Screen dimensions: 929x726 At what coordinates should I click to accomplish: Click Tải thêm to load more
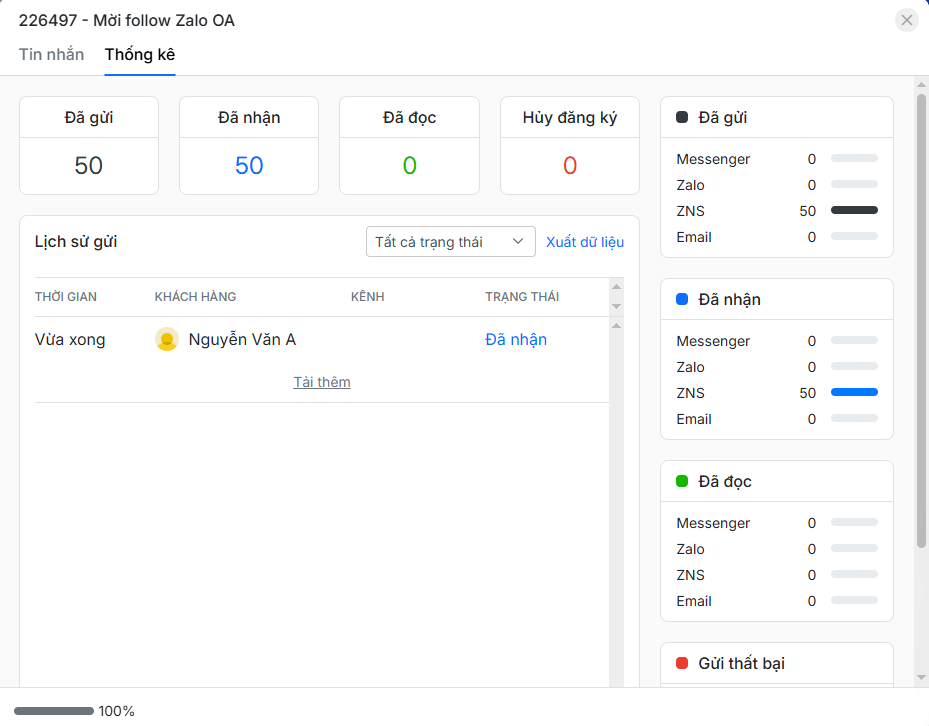tap(321, 382)
